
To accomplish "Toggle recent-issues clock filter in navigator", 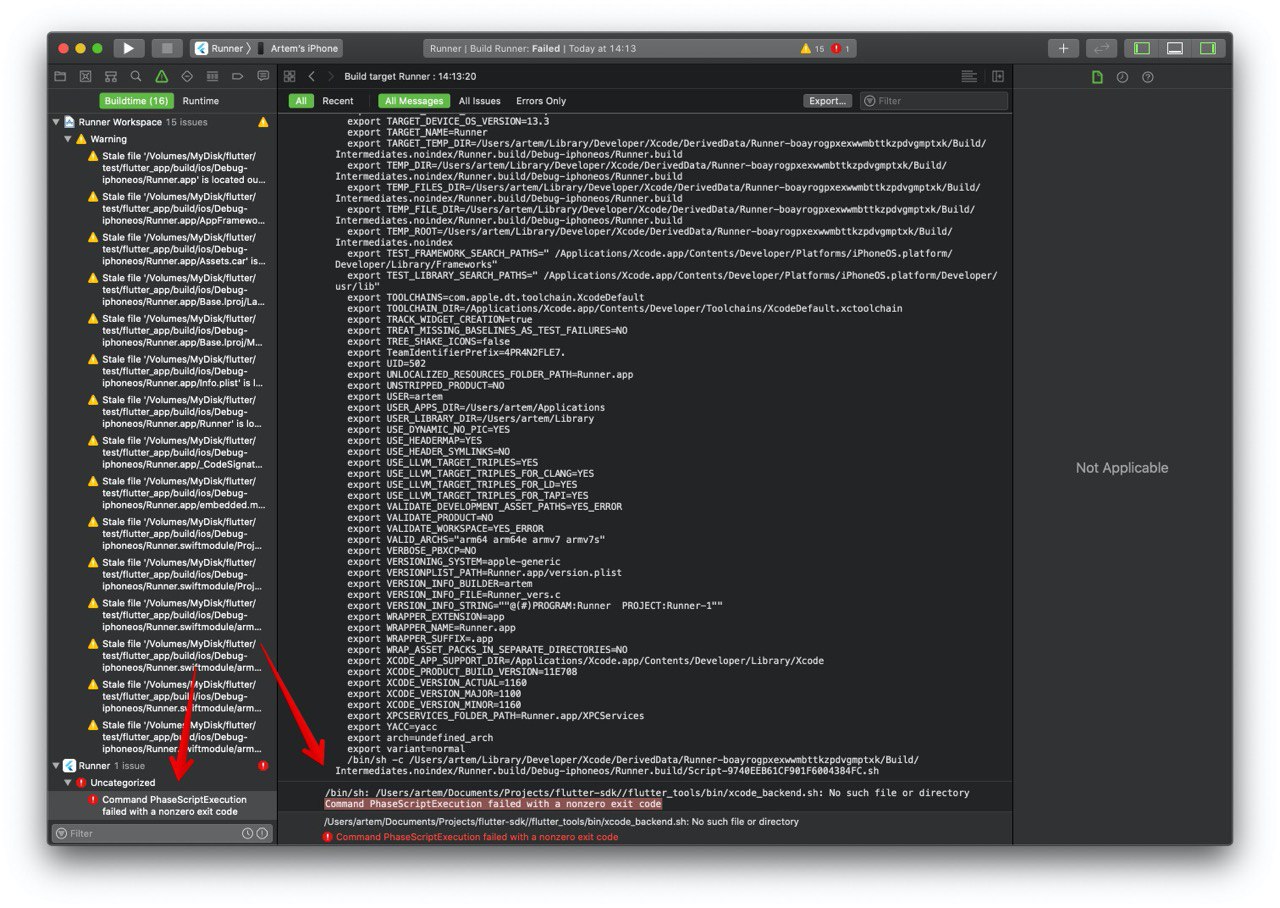I will coord(247,833).
